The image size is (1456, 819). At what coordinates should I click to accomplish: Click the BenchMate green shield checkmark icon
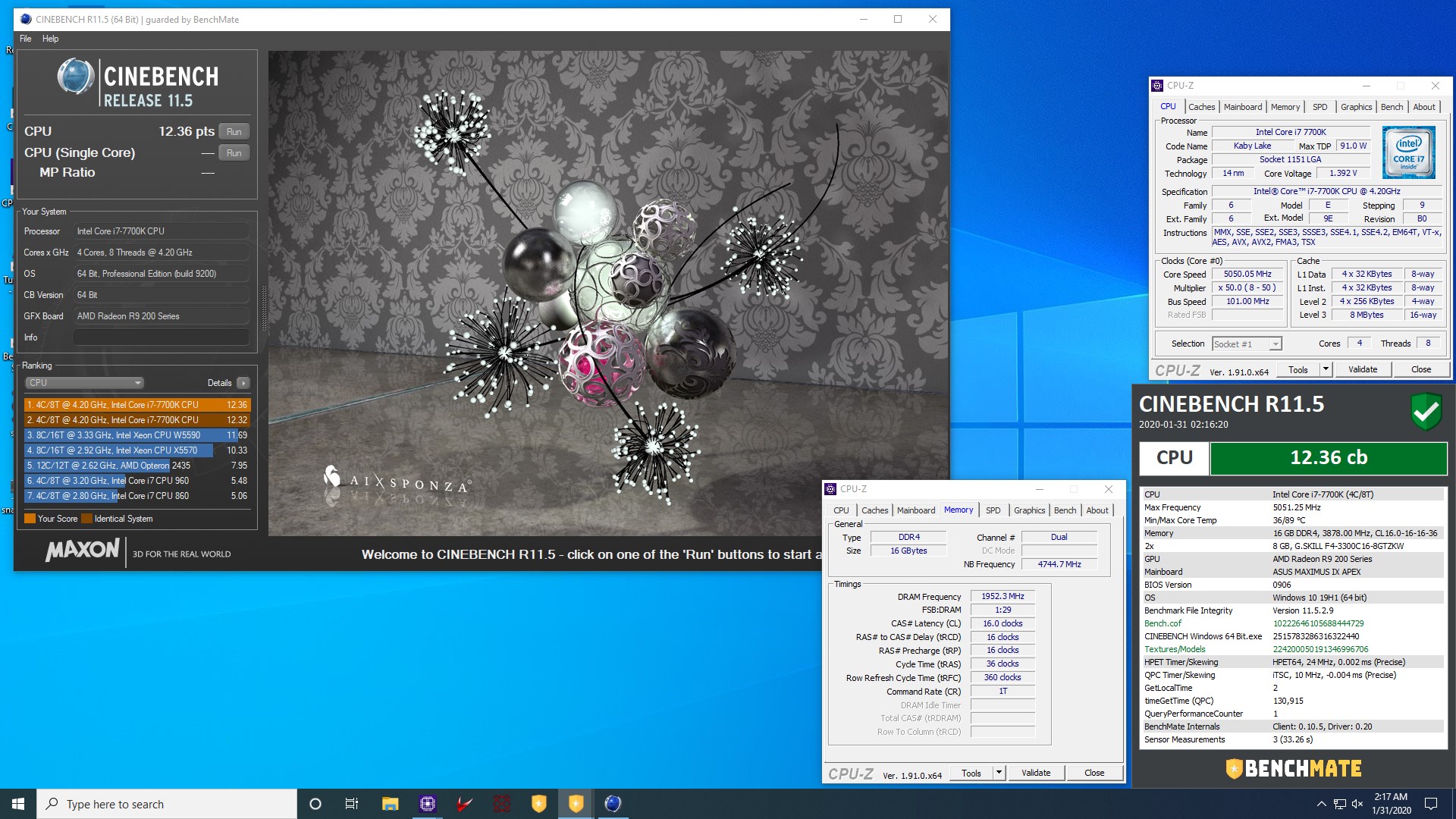point(1426,412)
